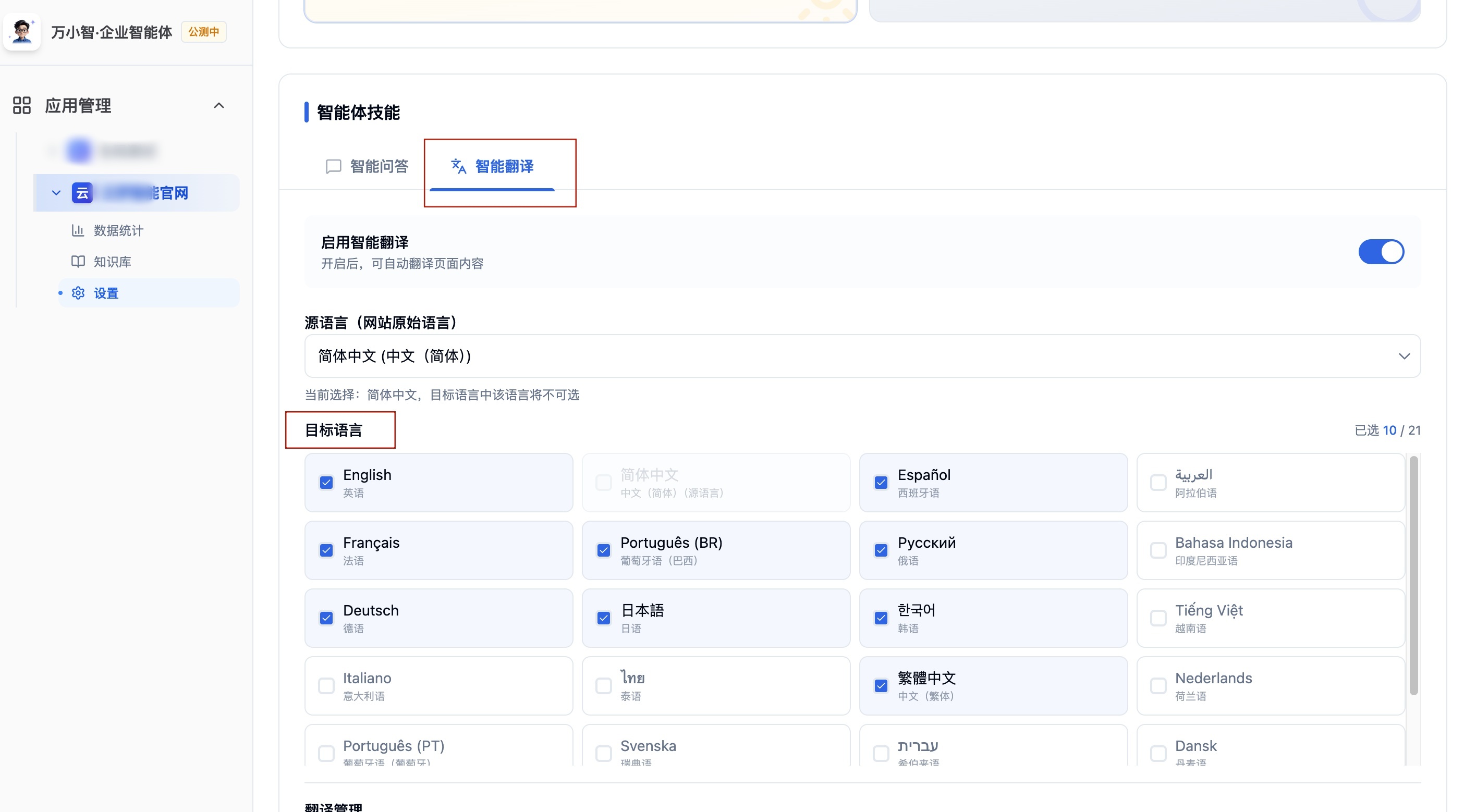Click the 智能翻译 translate icon
The height and width of the screenshot is (812, 1464).
tap(458, 166)
